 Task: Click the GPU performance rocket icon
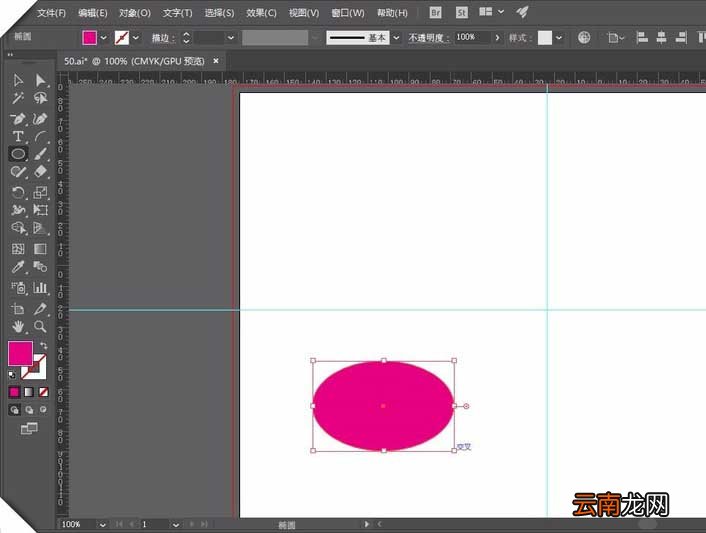tap(522, 12)
